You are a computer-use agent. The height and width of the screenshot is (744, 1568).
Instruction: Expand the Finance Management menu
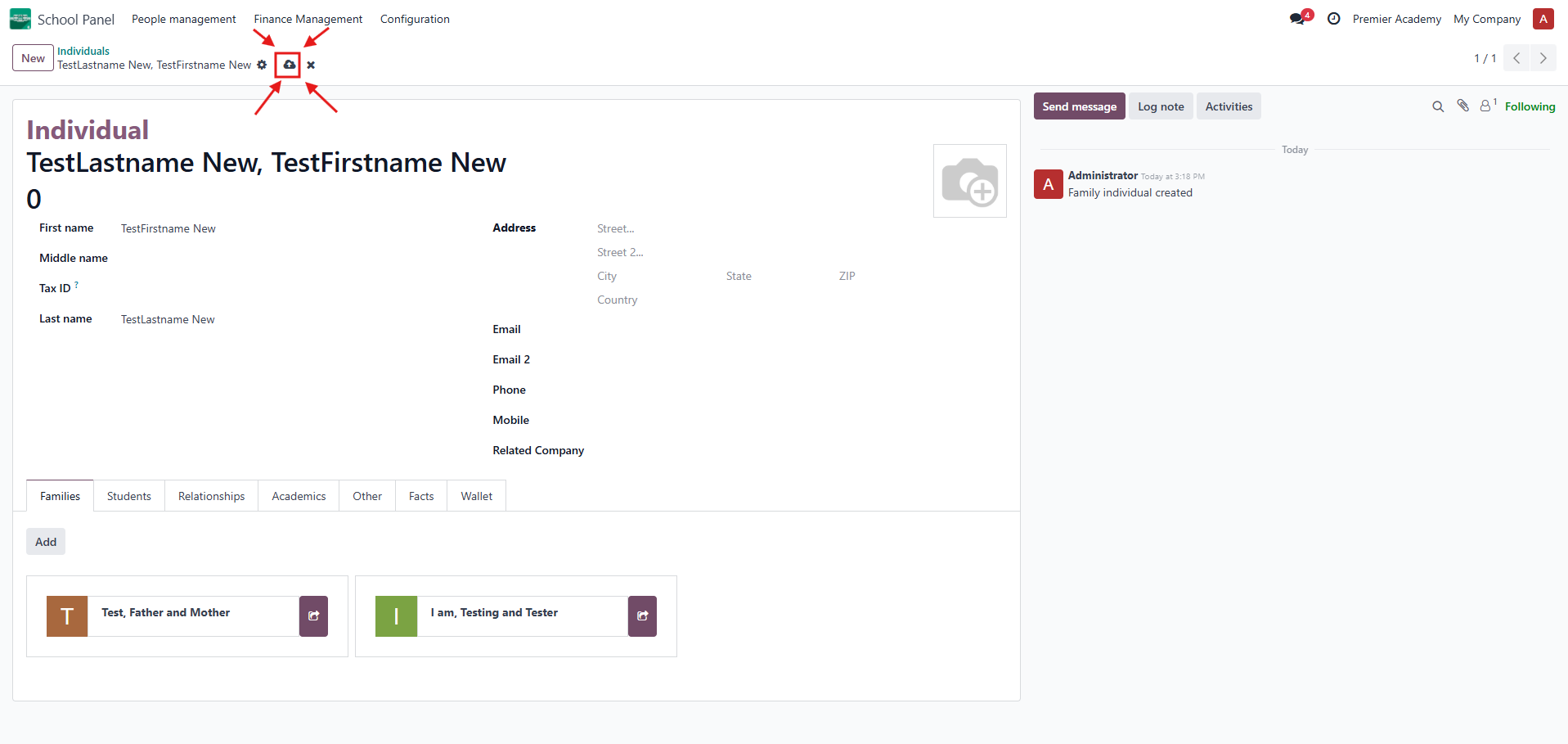[x=308, y=19]
